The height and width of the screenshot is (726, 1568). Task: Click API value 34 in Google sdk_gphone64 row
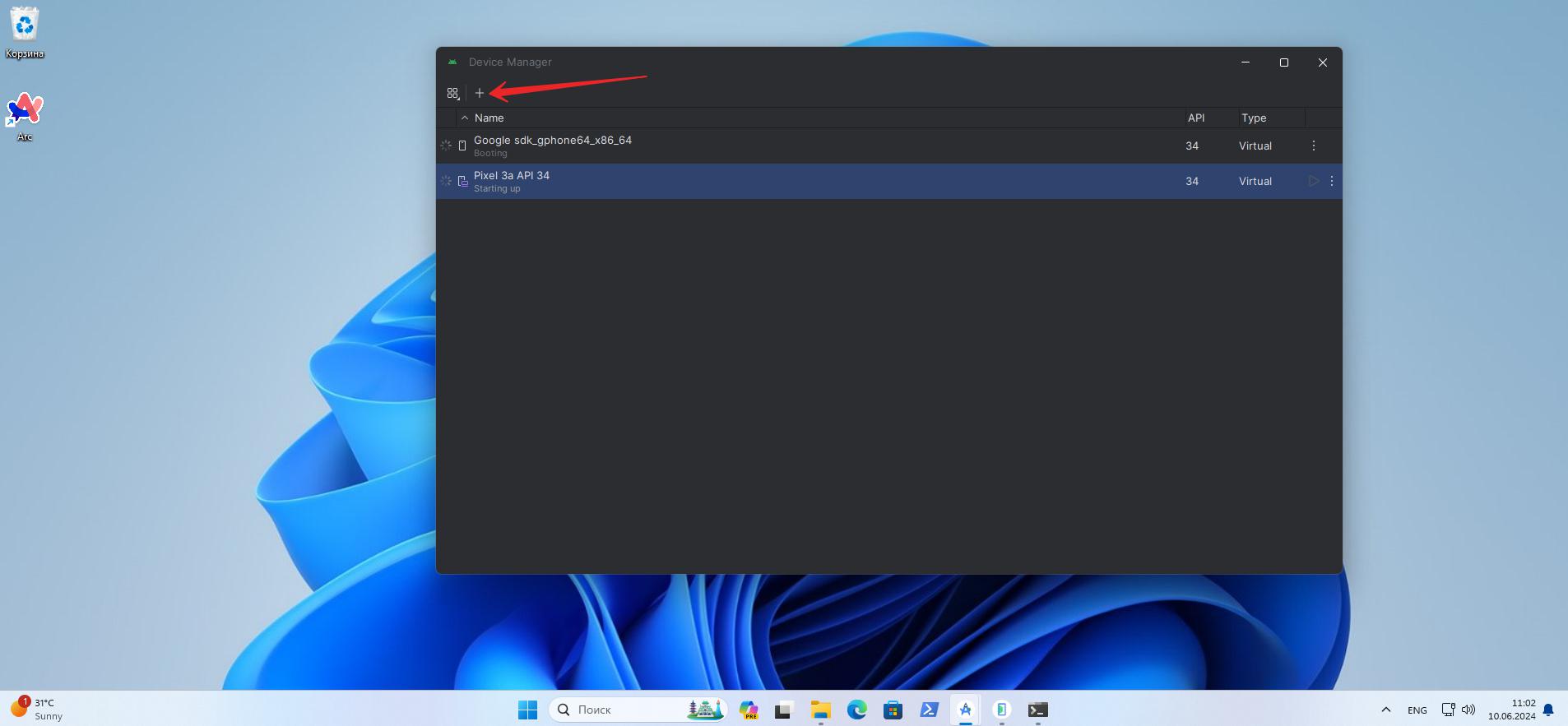(x=1192, y=146)
